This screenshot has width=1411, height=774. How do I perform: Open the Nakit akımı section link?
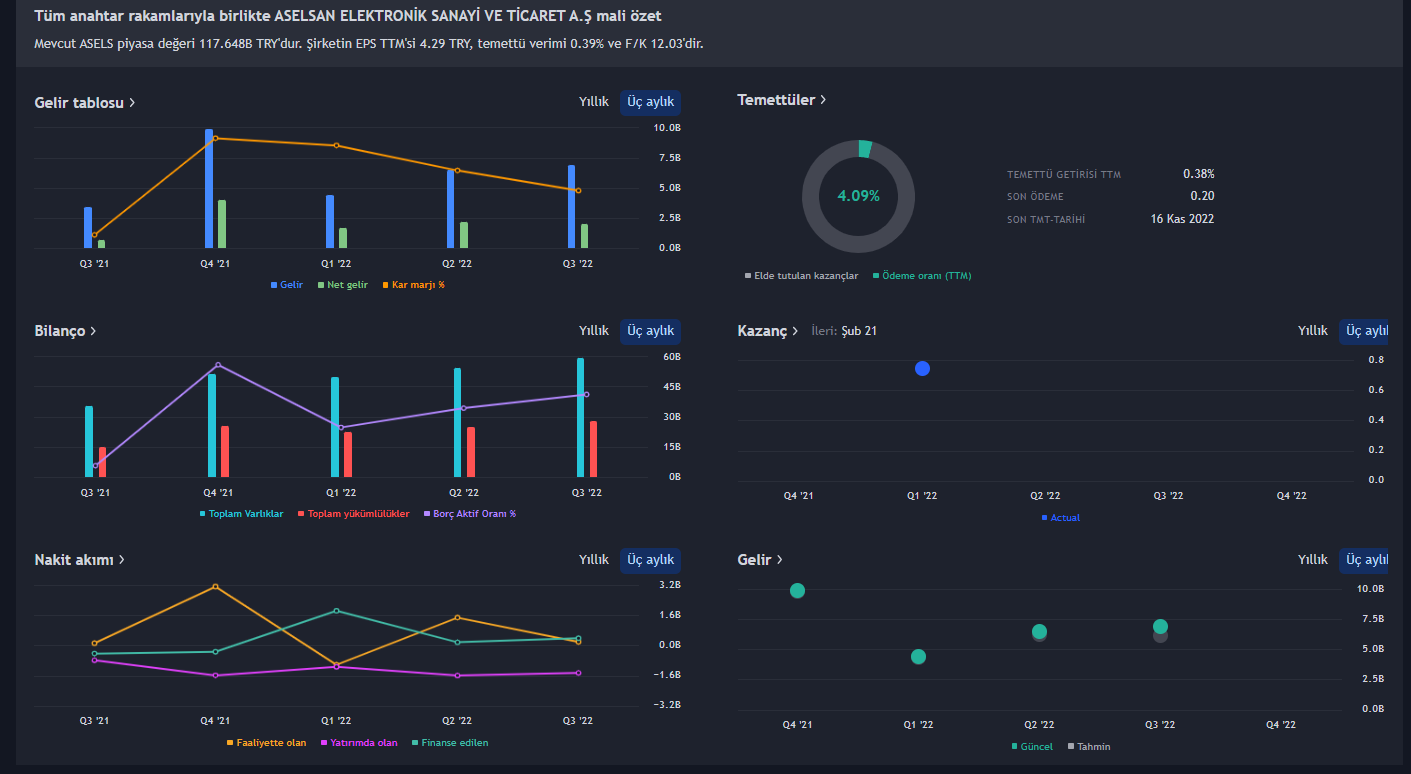(x=80, y=560)
